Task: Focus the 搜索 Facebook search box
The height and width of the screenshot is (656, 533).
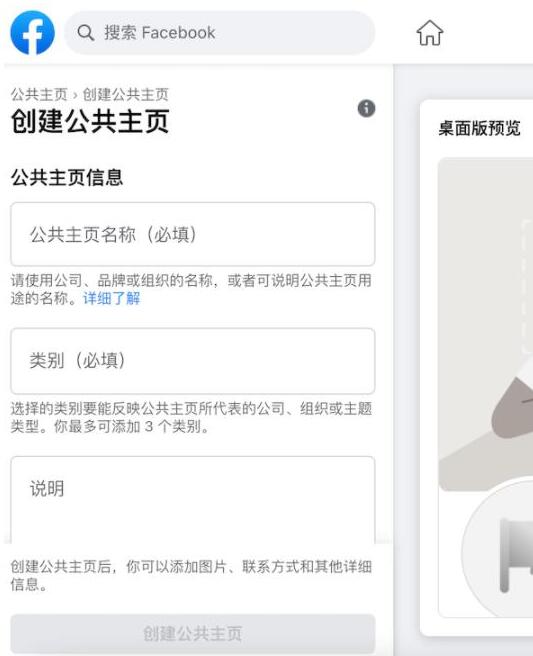Action: click(220, 33)
